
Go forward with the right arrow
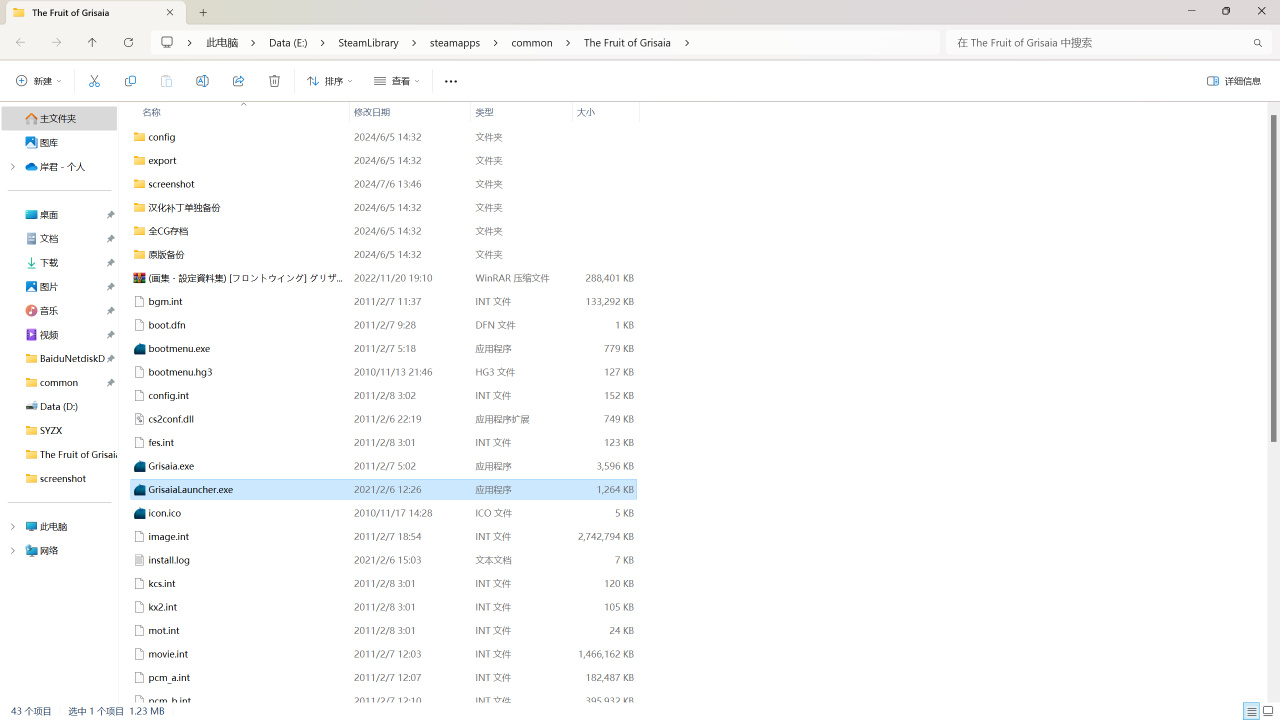[56, 42]
